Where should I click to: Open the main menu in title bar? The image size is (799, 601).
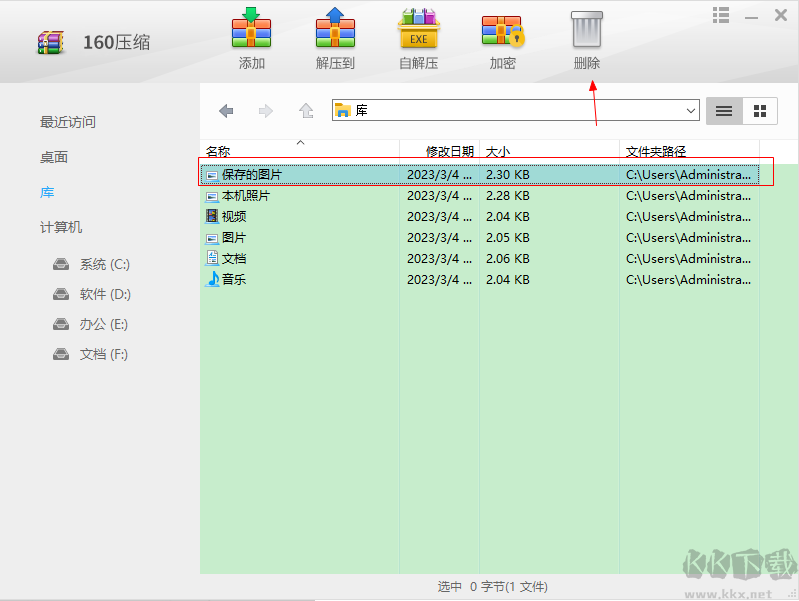(721, 15)
